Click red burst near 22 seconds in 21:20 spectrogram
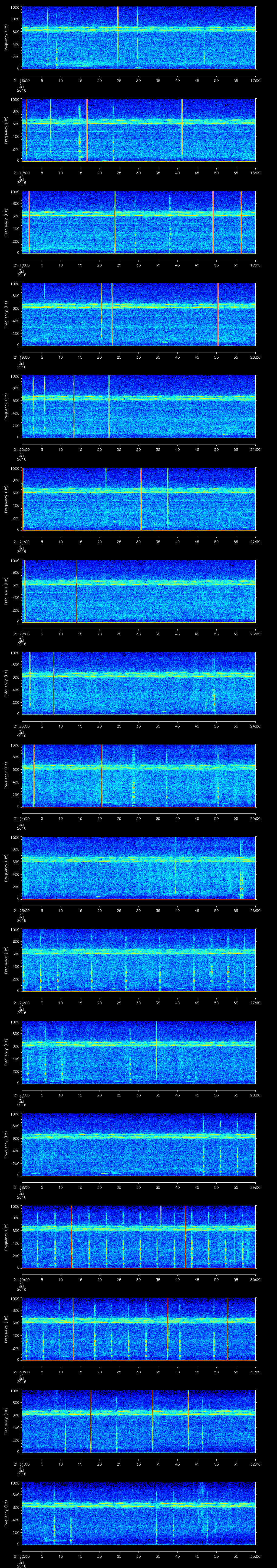The image size is (277, 1568). 108,407
